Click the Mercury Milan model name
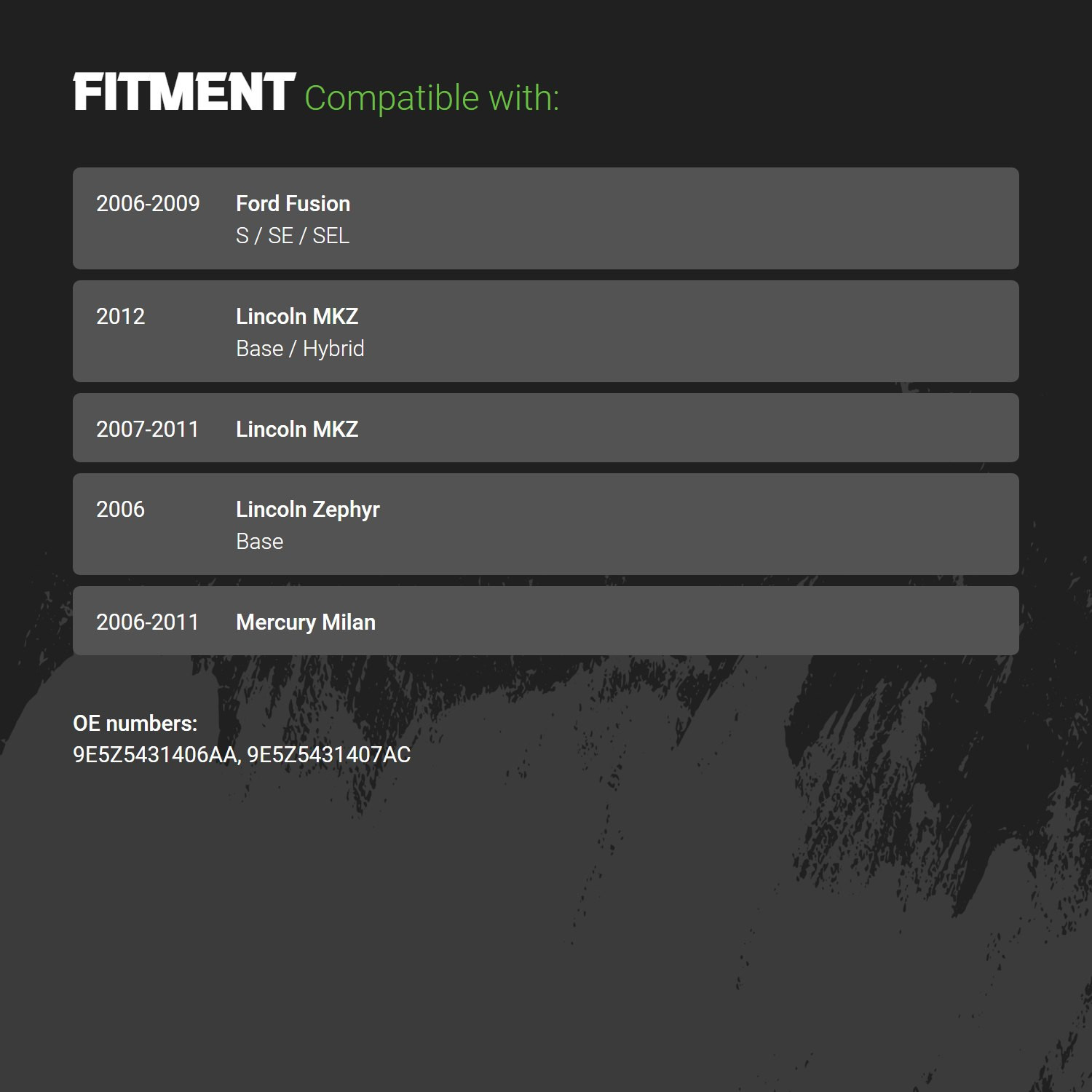This screenshot has width=1092, height=1092. (306, 622)
